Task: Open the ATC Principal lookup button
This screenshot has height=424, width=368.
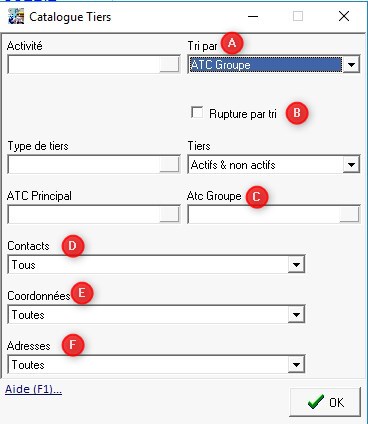Action: tap(169, 214)
